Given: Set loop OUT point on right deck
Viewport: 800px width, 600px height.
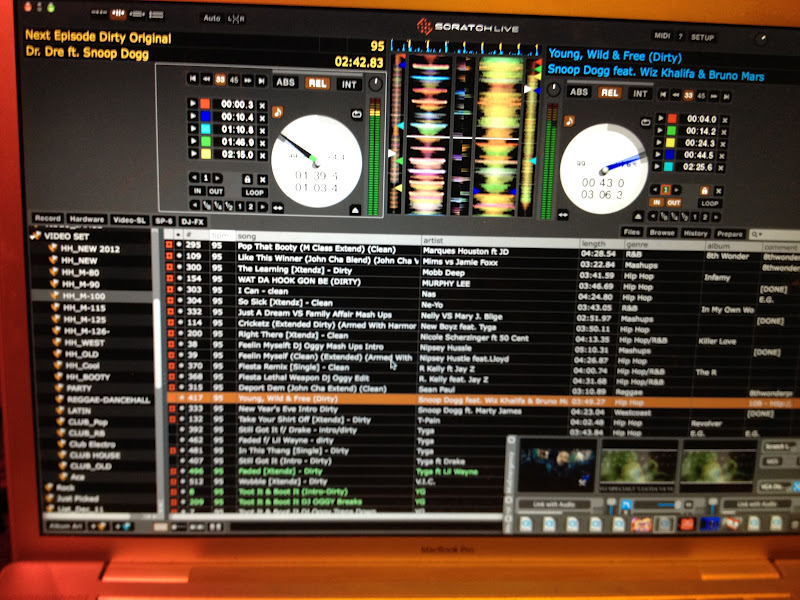Looking at the screenshot, I should [x=673, y=203].
